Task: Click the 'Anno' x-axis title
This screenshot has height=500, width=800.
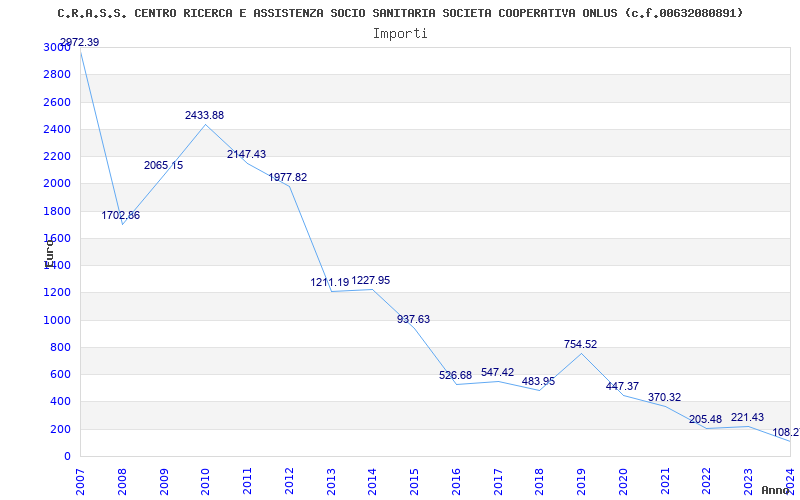Action: (x=776, y=490)
